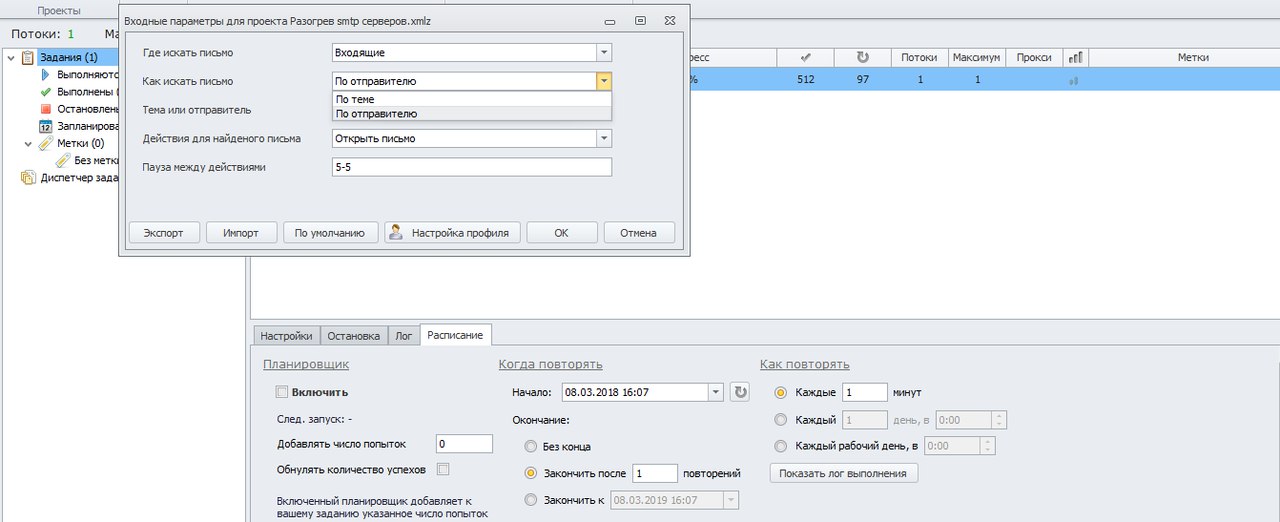Click the Каждые минут value field
The image size is (1280, 522).
click(x=865, y=392)
